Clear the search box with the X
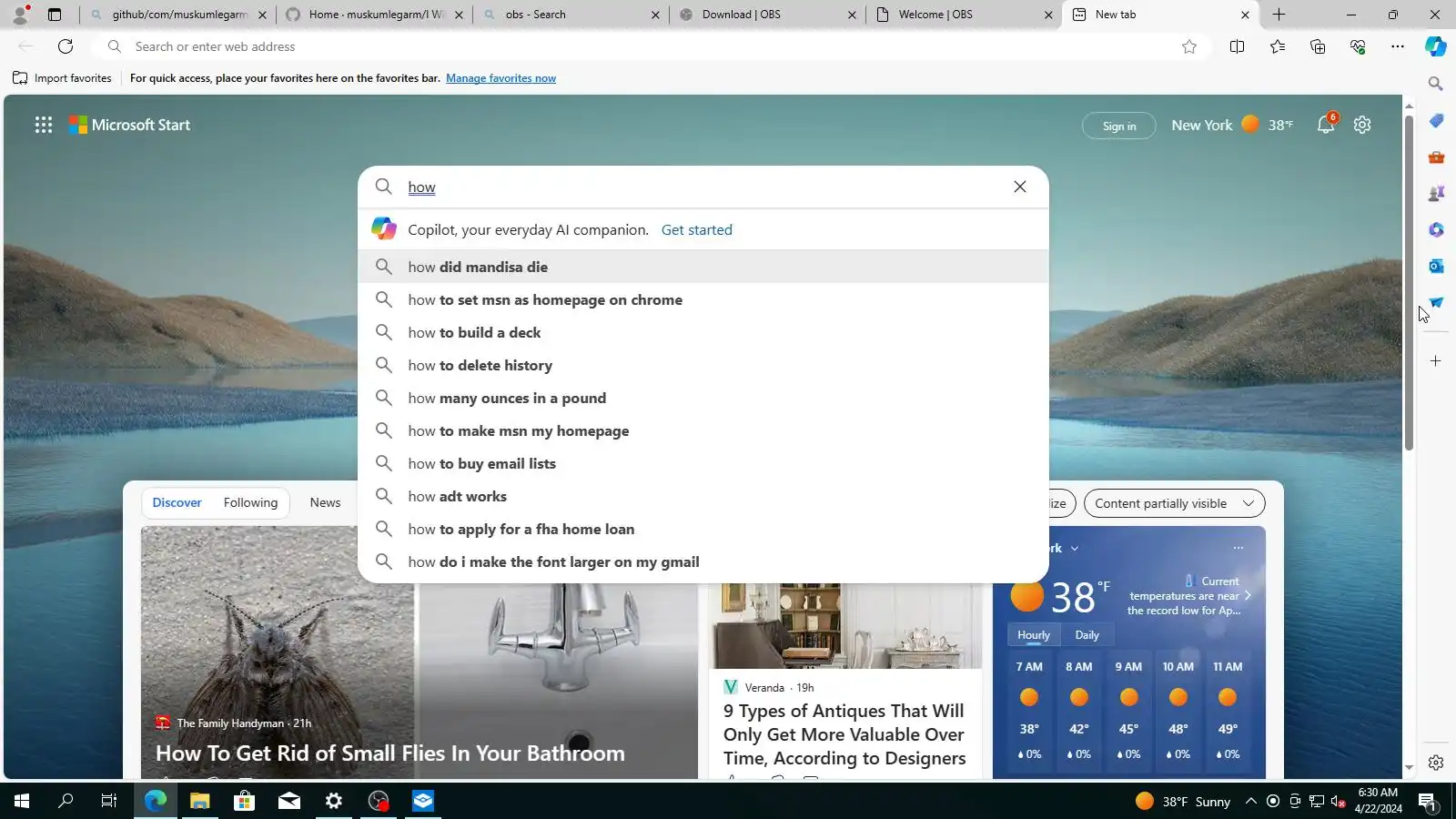Image resolution: width=1456 pixels, height=819 pixels. [x=1020, y=187]
